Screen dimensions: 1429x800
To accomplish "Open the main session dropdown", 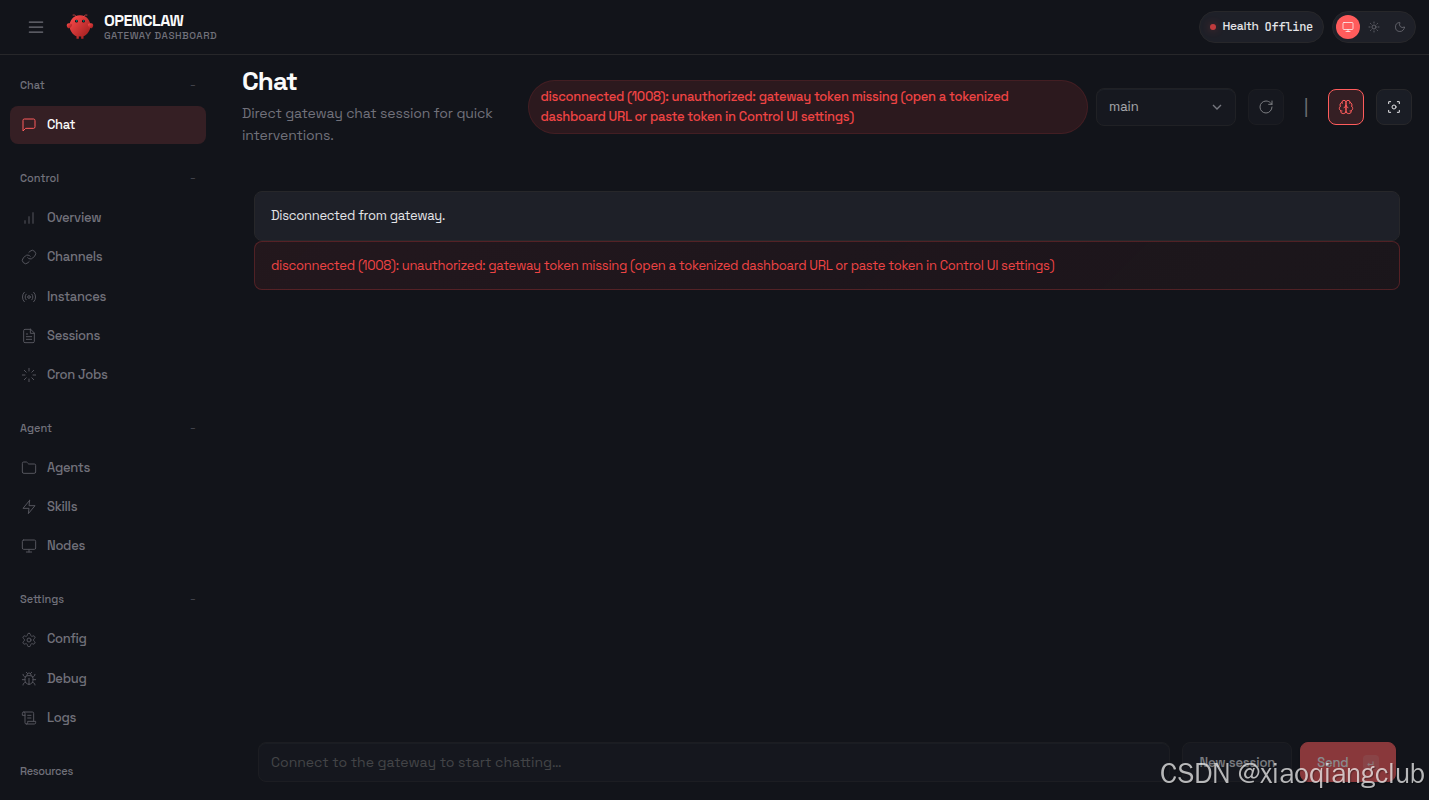I will 1165,107.
